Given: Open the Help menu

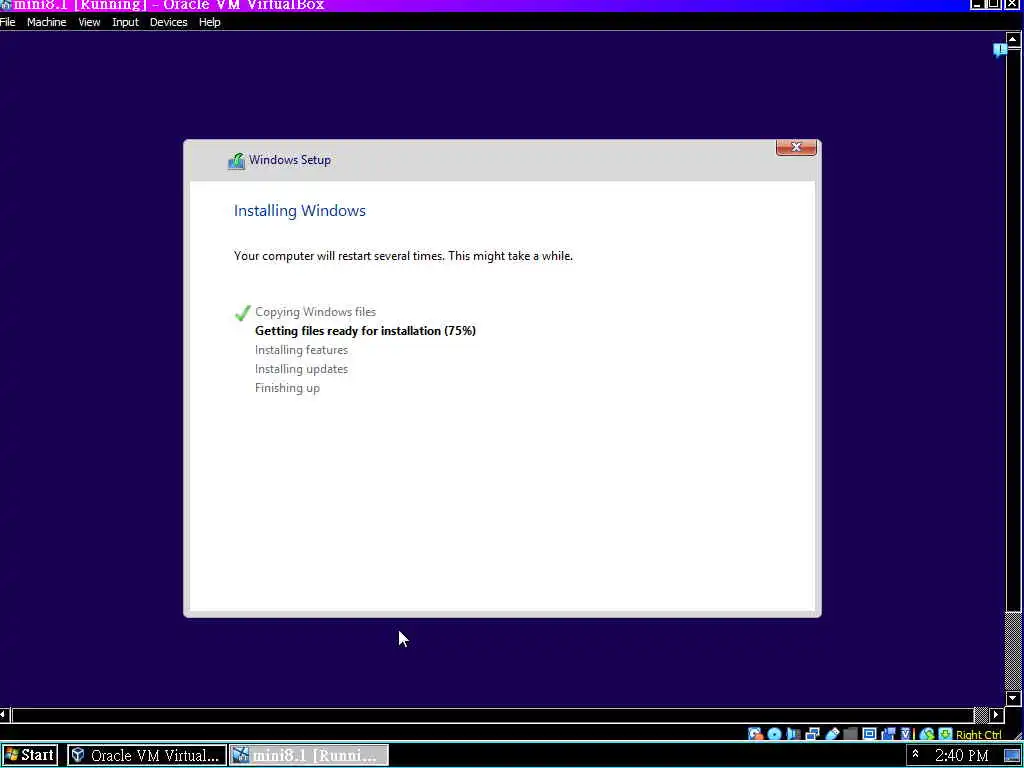Looking at the screenshot, I should [210, 22].
